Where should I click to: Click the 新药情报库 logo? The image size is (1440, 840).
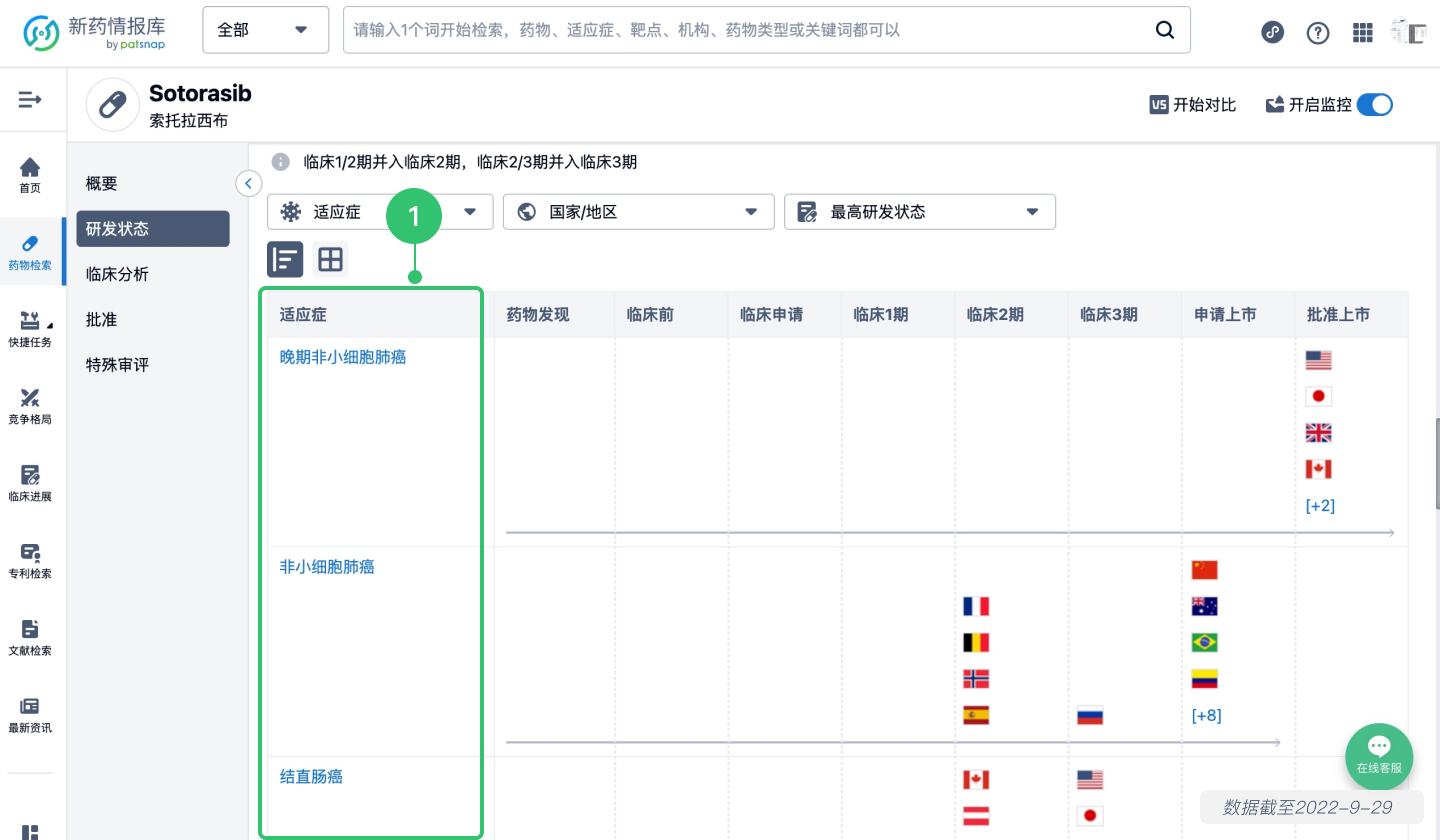(x=96, y=32)
